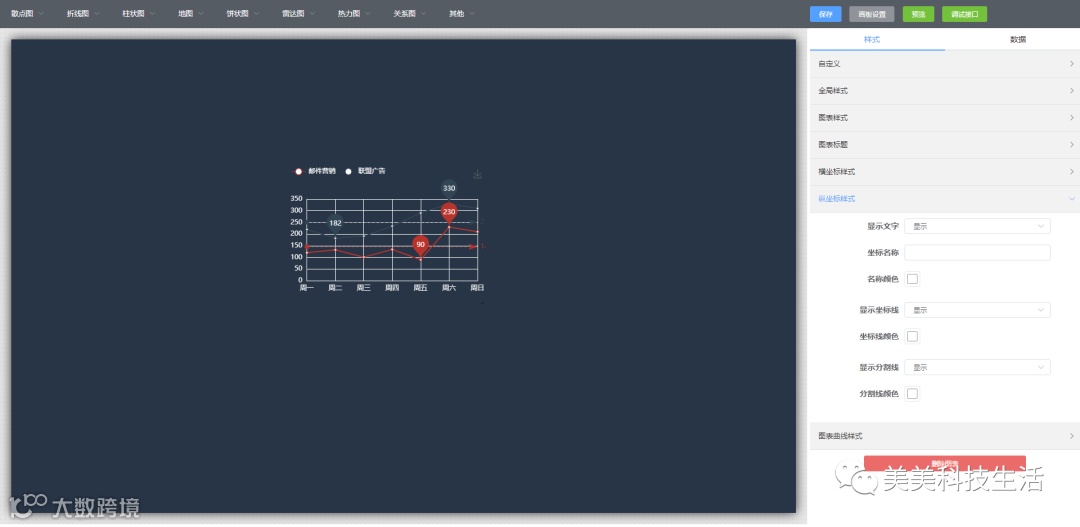Open the 显示分割线 dropdown
This screenshot has width=1080, height=527.
977,367
